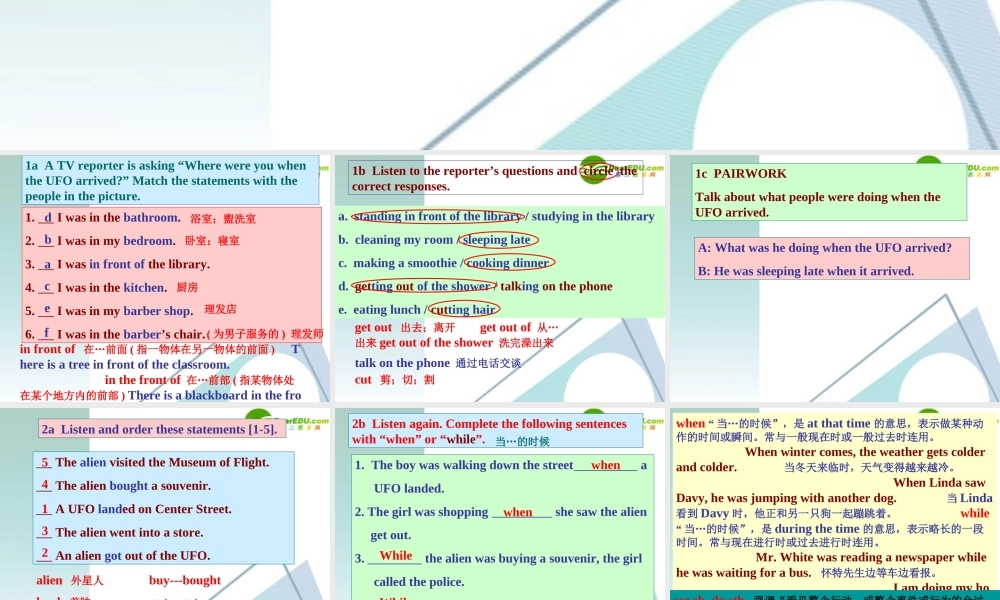Click note 'talk on the phone 通过电话交谈'
Image resolution: width=1000 pixels, height=600 pixels.
[438, 363]
